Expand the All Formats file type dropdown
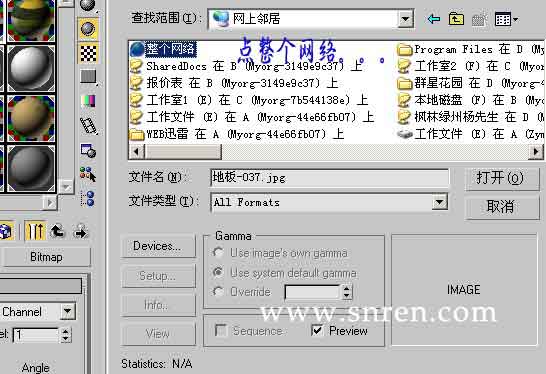This screenshot has width=546, height=374. pyautogui.click(x=439, y=202)
